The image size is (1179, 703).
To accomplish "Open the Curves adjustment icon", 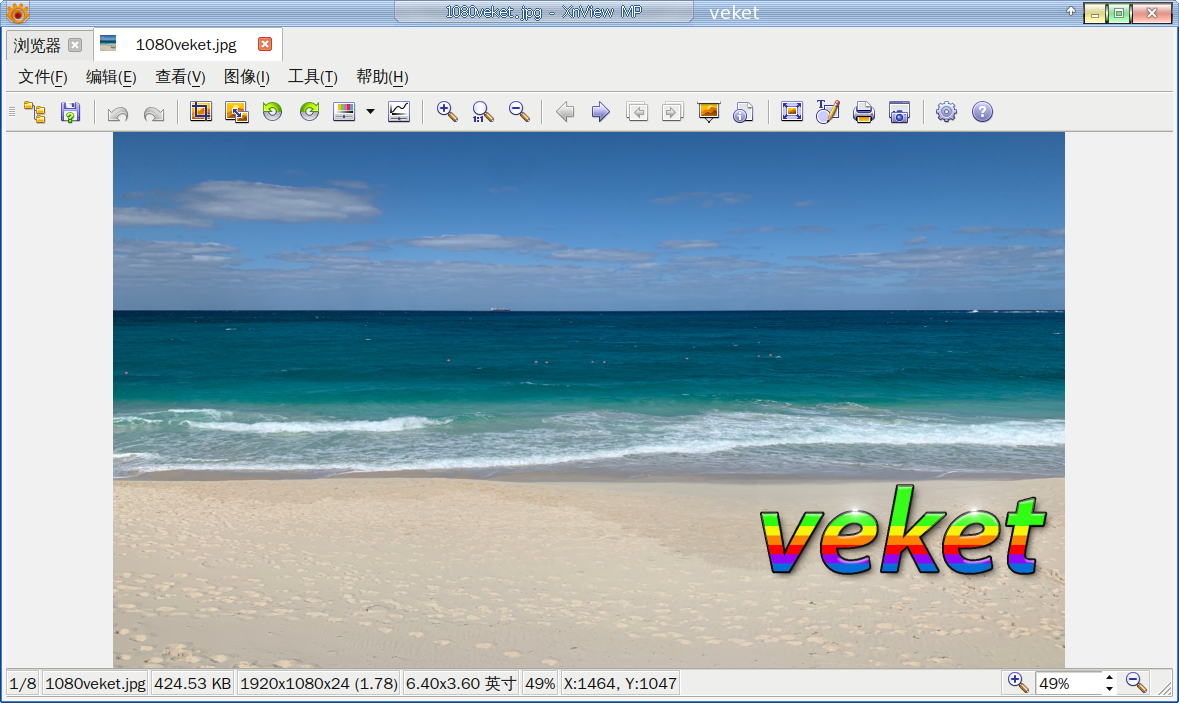I will [x=399, y=112].
